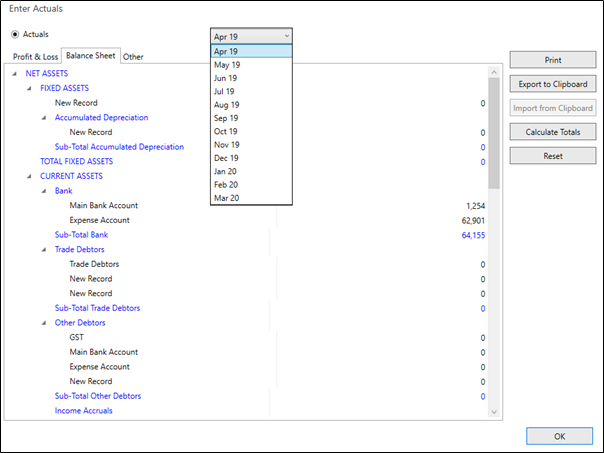Switch to the Profit & Loss tab

coord(35,57)
